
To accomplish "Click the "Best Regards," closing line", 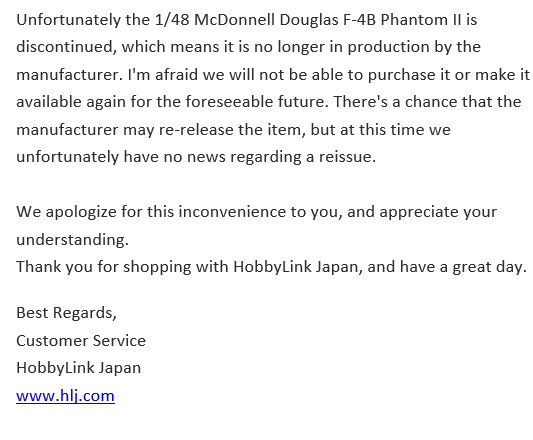I will coord(66,313).
